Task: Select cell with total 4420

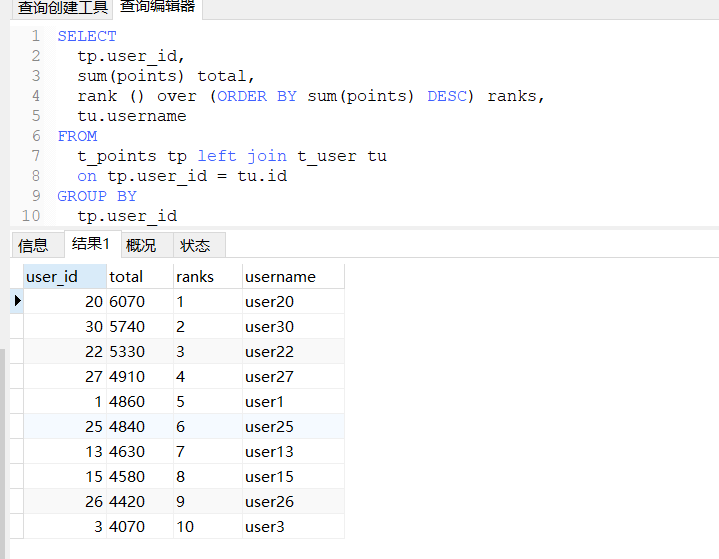Action: coord(140,501)
